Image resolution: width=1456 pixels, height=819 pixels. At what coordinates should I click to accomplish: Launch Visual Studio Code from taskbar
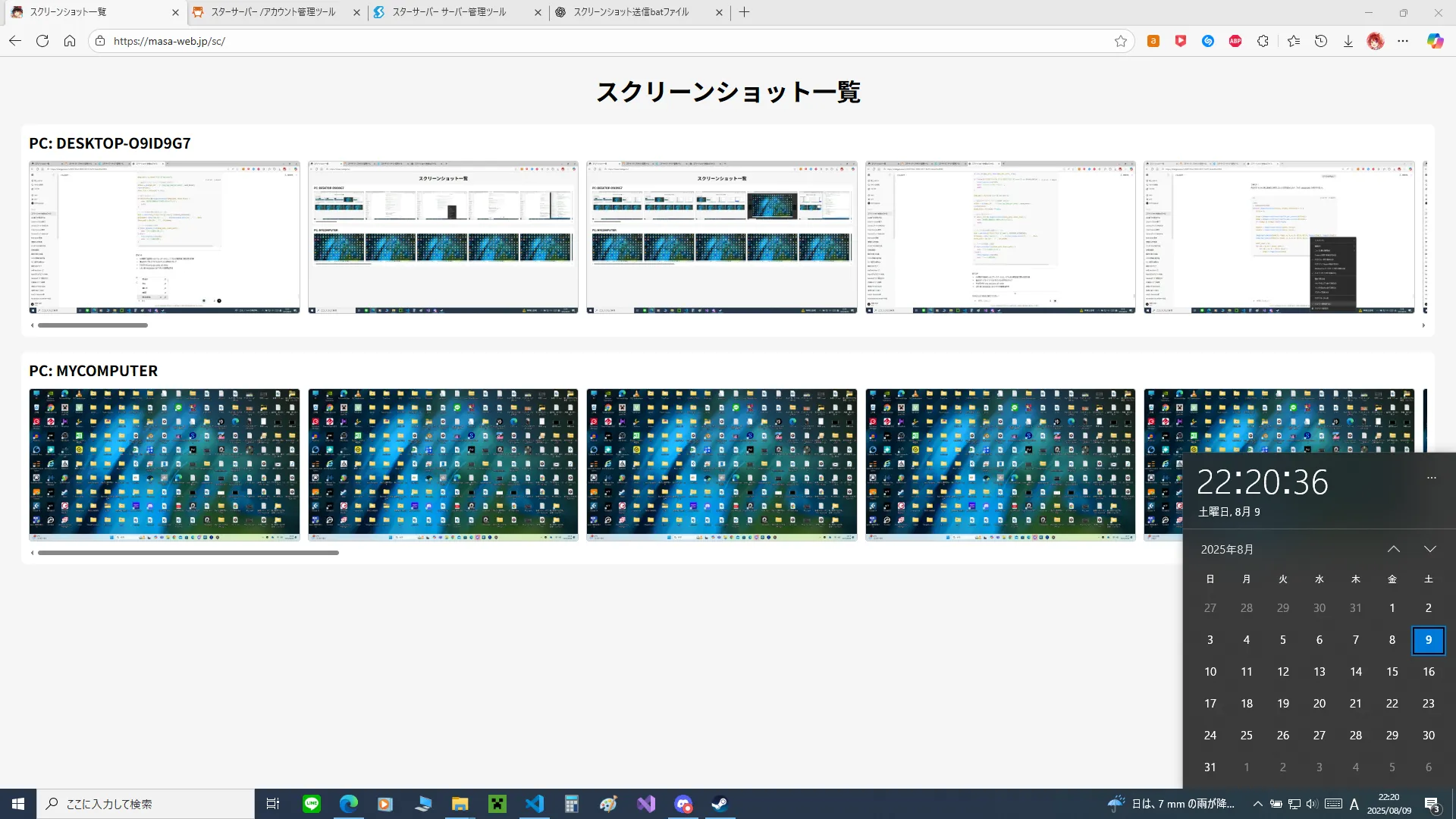pos(535,804)
